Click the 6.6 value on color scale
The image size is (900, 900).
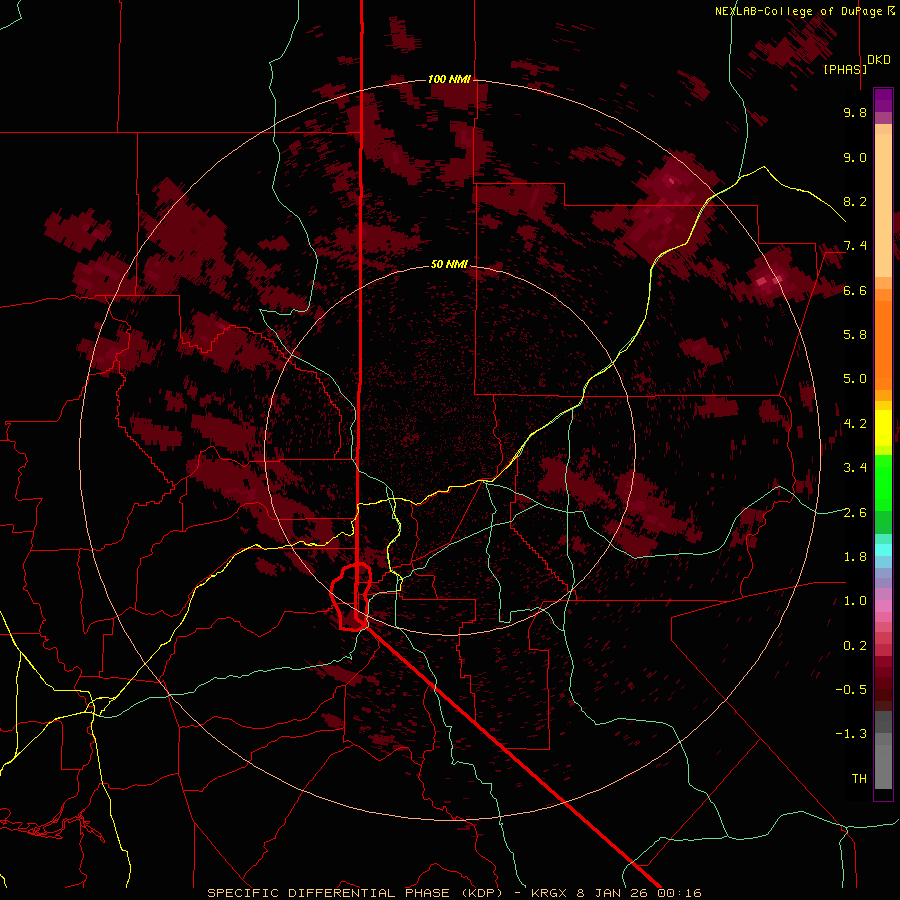pos(855,290)
